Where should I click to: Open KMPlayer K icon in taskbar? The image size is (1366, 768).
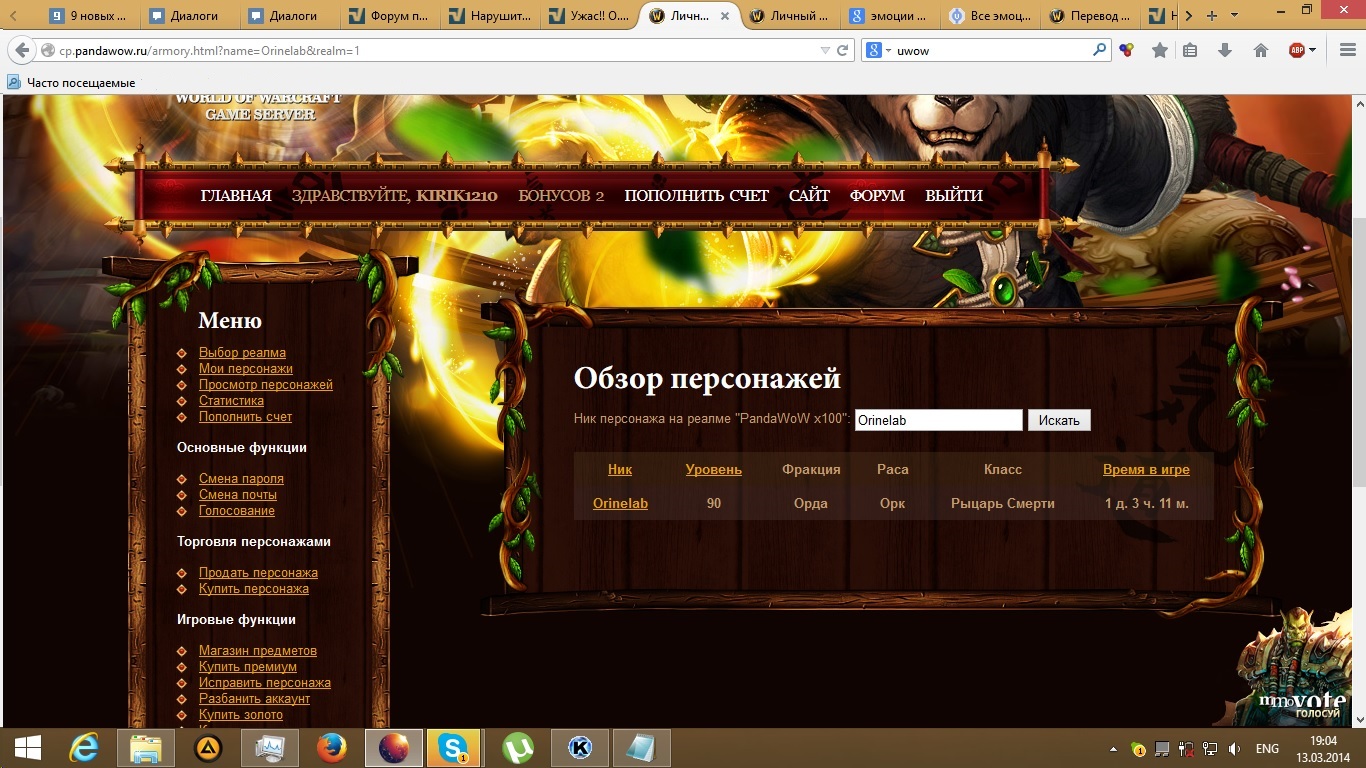[x=579, y=748]
